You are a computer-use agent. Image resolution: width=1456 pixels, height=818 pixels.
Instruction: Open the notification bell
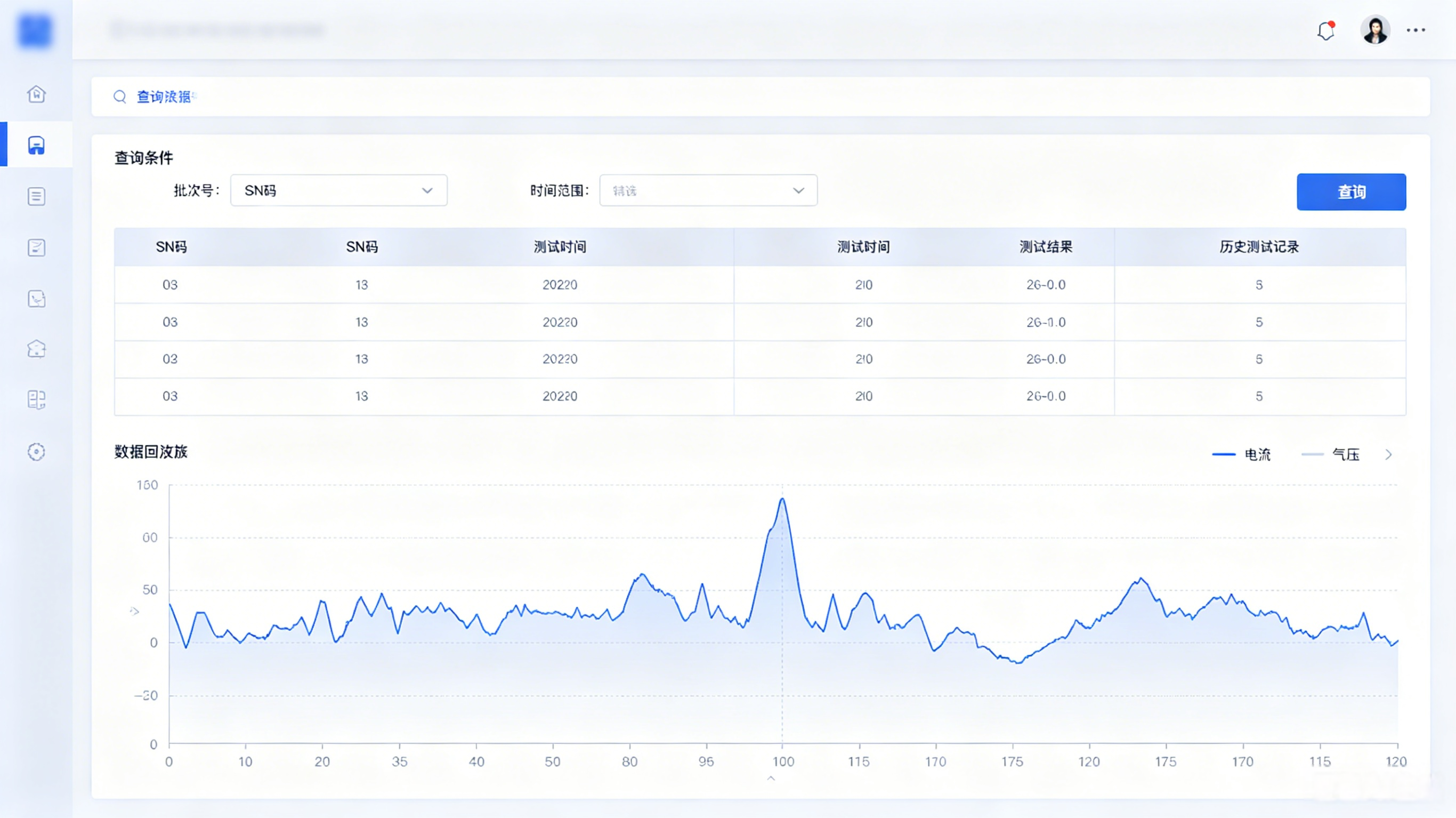[1326, 30]
